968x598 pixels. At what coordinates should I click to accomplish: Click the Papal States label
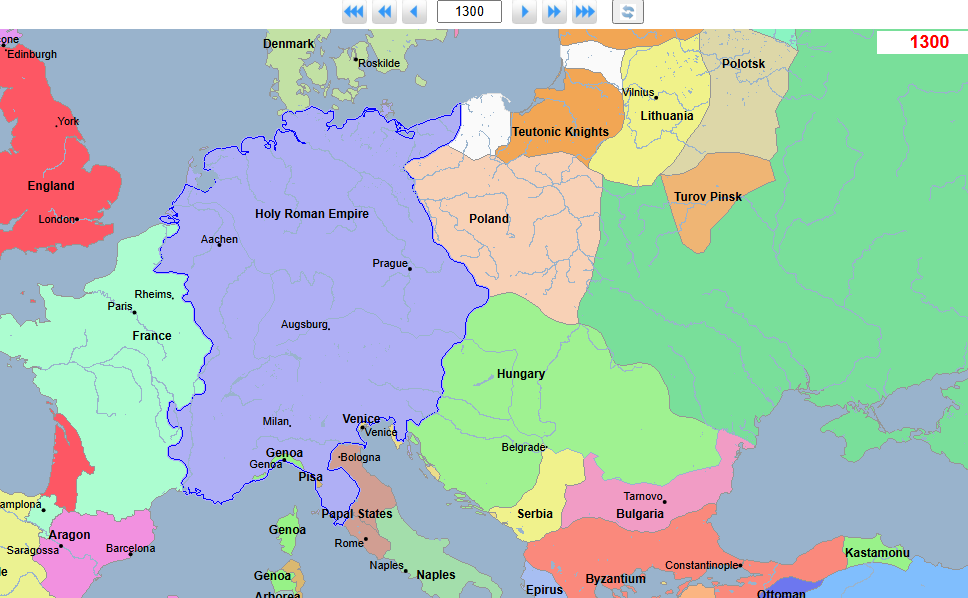pyautogui.click(x=357, y=513)
